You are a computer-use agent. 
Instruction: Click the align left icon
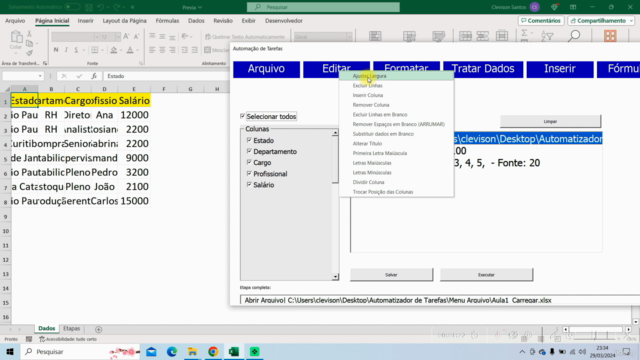(152, 50)
